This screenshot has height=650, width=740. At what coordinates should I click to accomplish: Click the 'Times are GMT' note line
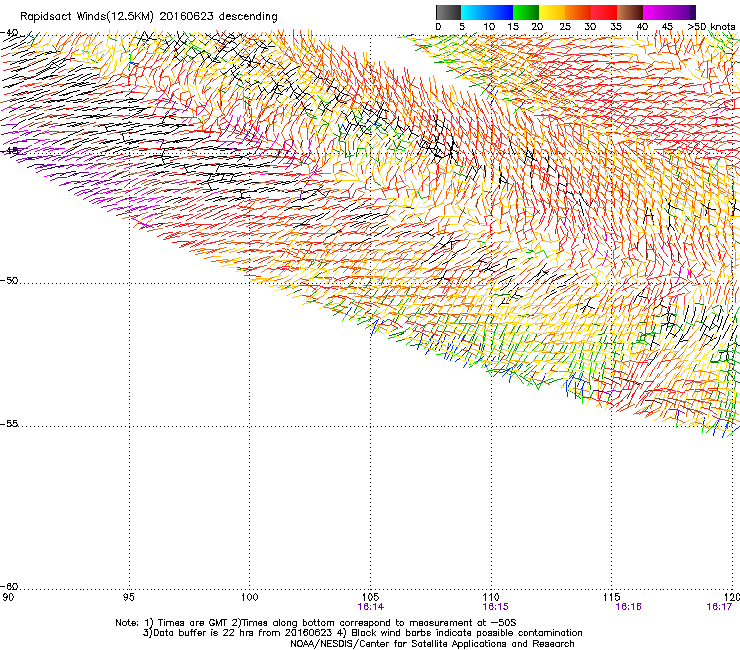(316, 623)
